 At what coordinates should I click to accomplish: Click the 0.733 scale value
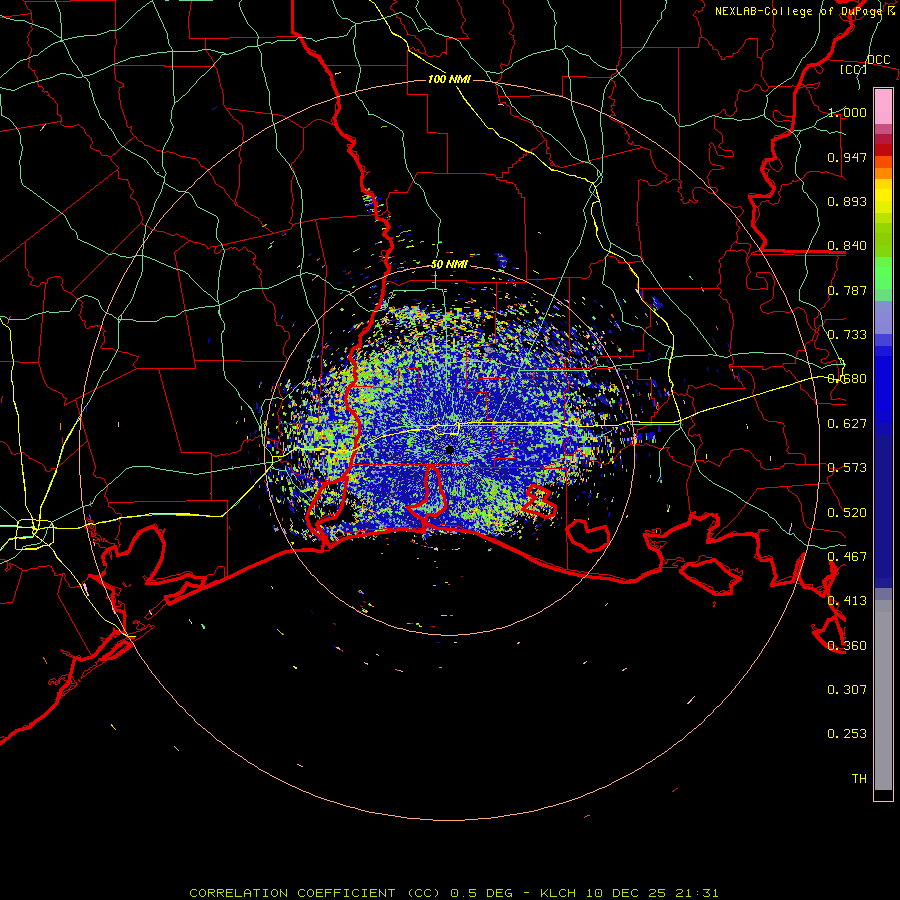(847, 335)
